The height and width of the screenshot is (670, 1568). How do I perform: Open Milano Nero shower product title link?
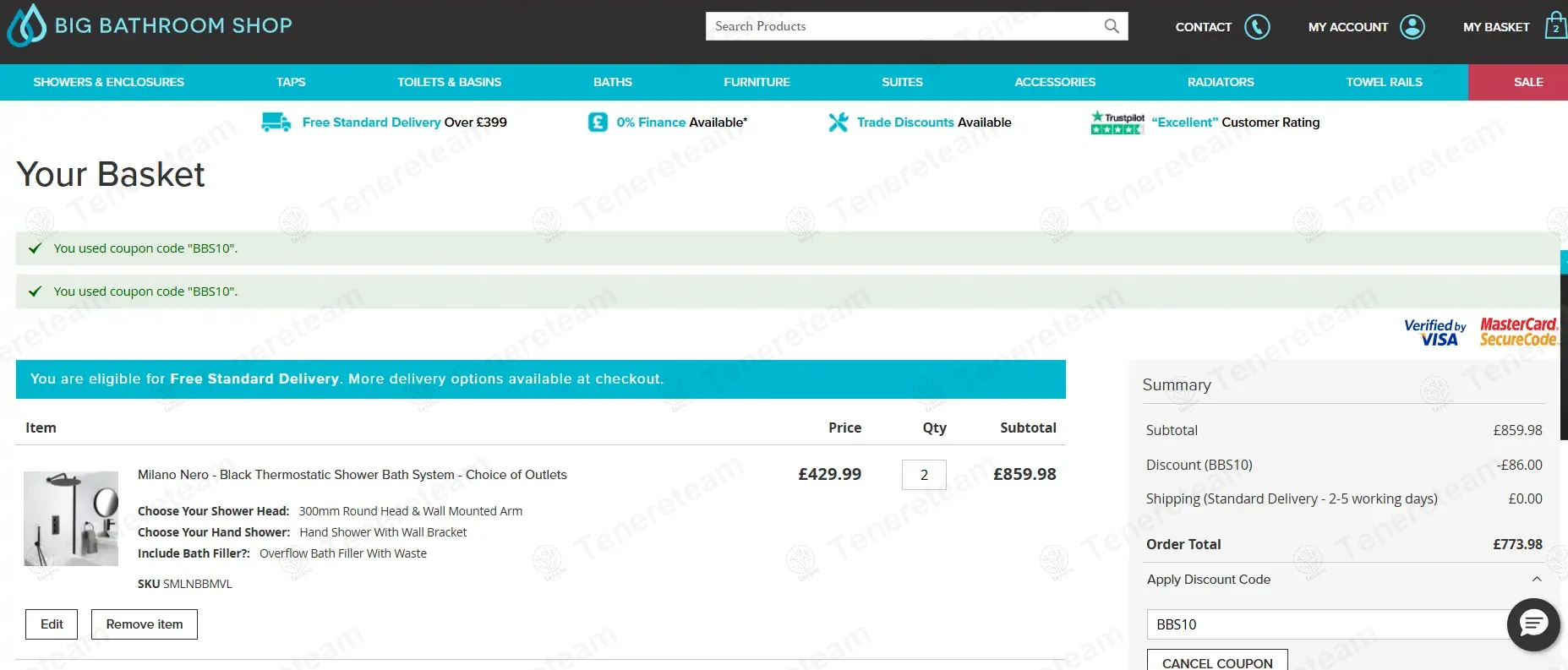pos(352,475)
